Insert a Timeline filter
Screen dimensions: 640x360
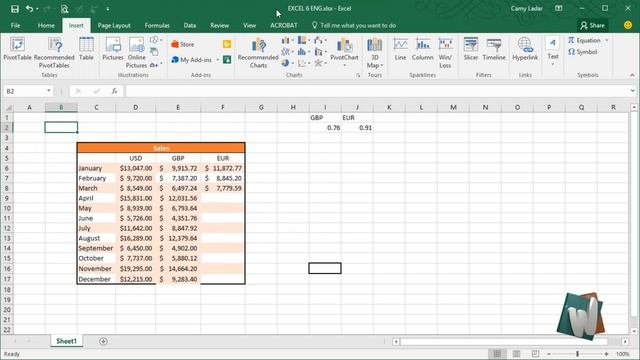(494, 49)
